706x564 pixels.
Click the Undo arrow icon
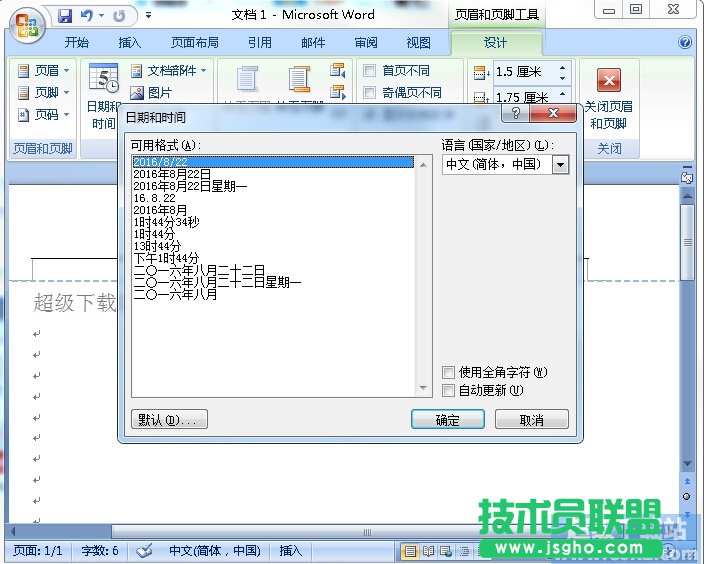pyautogui.click(x=86, y=16)
